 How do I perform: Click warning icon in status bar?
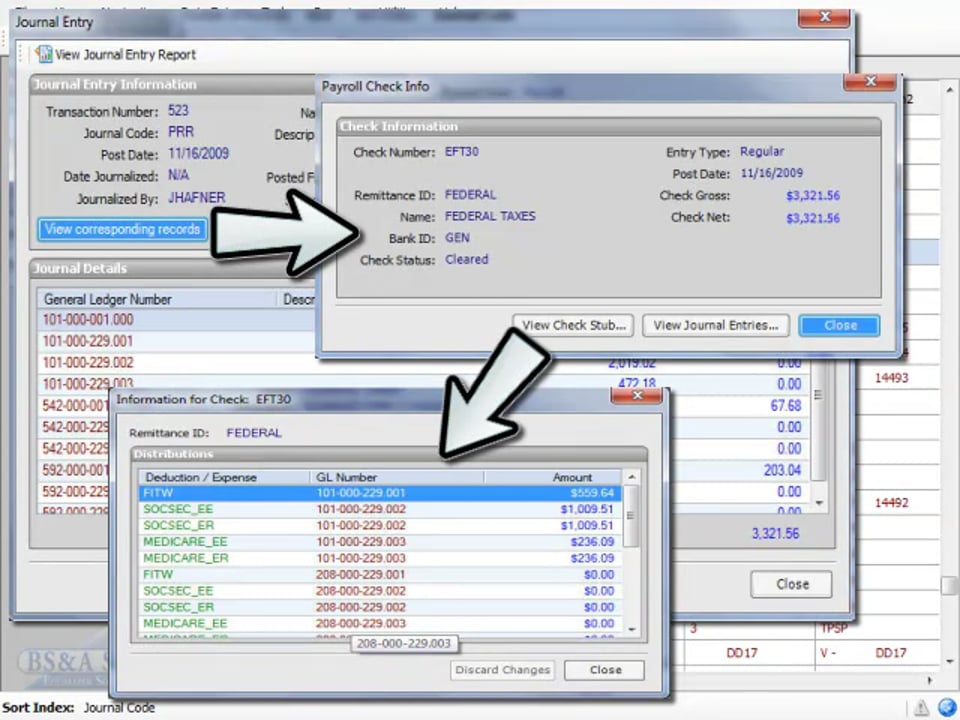click(921, 708)
